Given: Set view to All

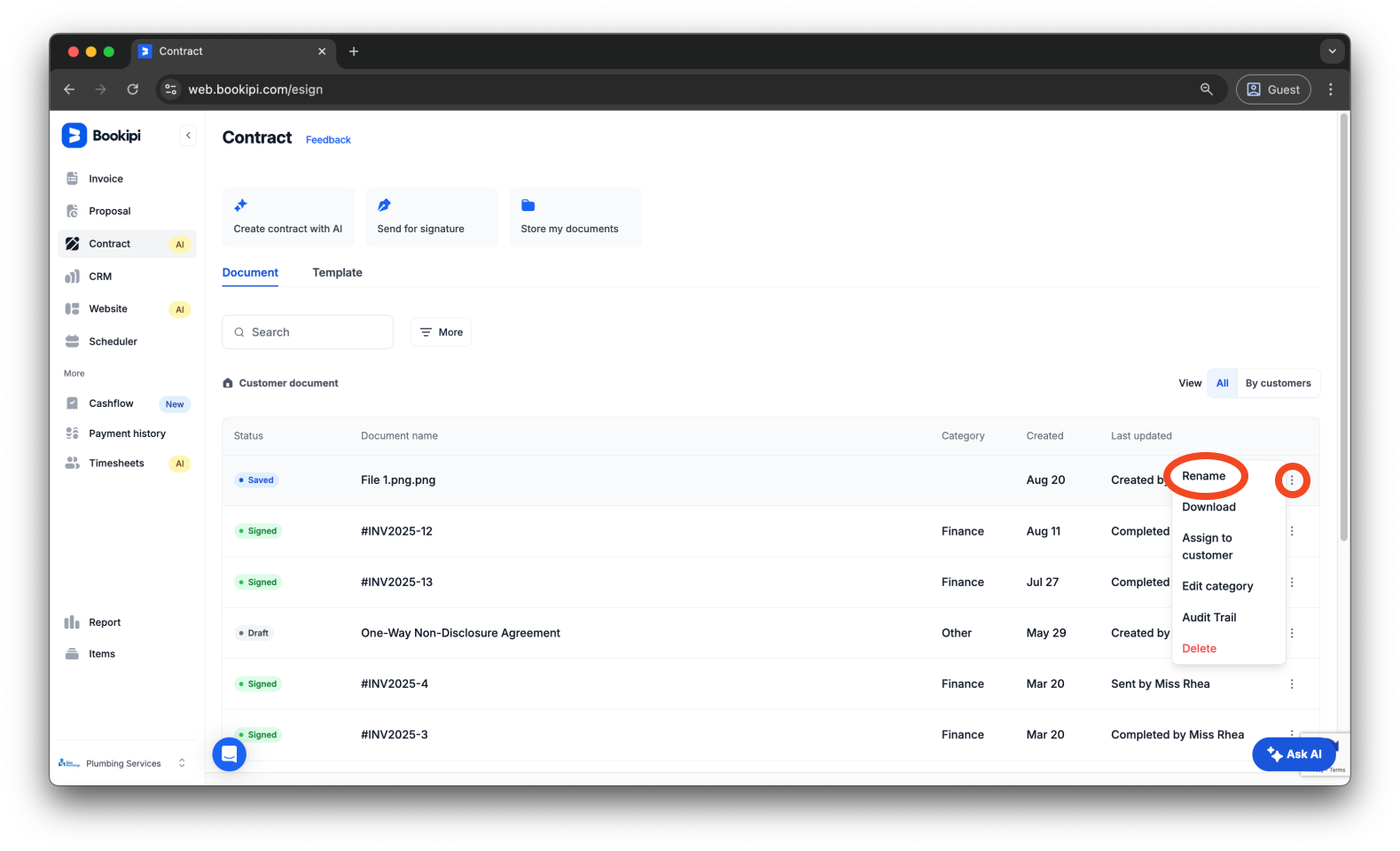Looking at the screenshot, I should tap(1223, 383).
